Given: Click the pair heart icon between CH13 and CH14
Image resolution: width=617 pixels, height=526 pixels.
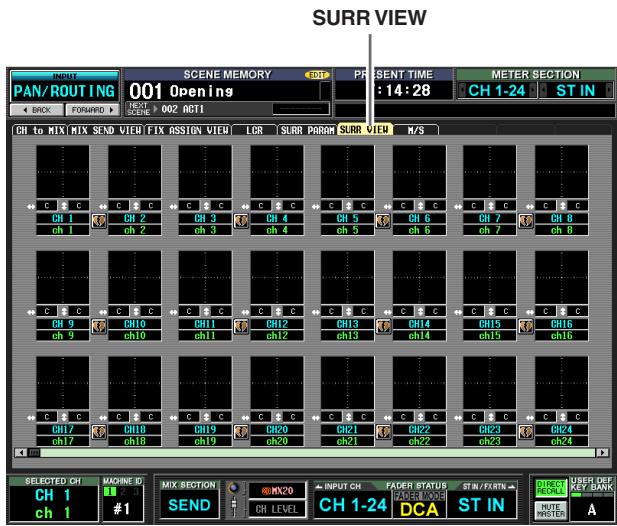Looking at the screenshot, I should coord(383,327).
